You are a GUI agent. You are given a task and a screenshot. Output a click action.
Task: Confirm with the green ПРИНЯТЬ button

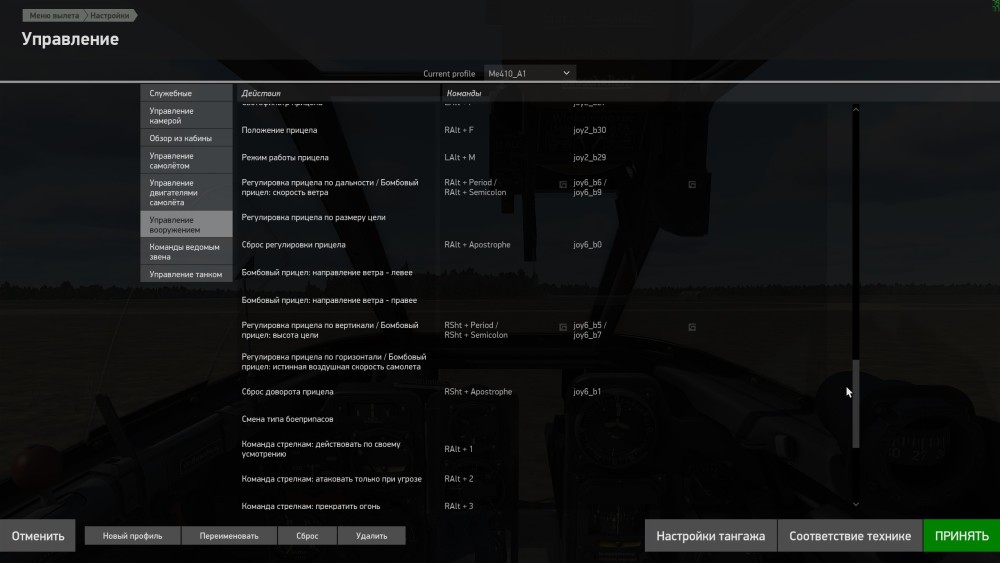tap(962, 536)
